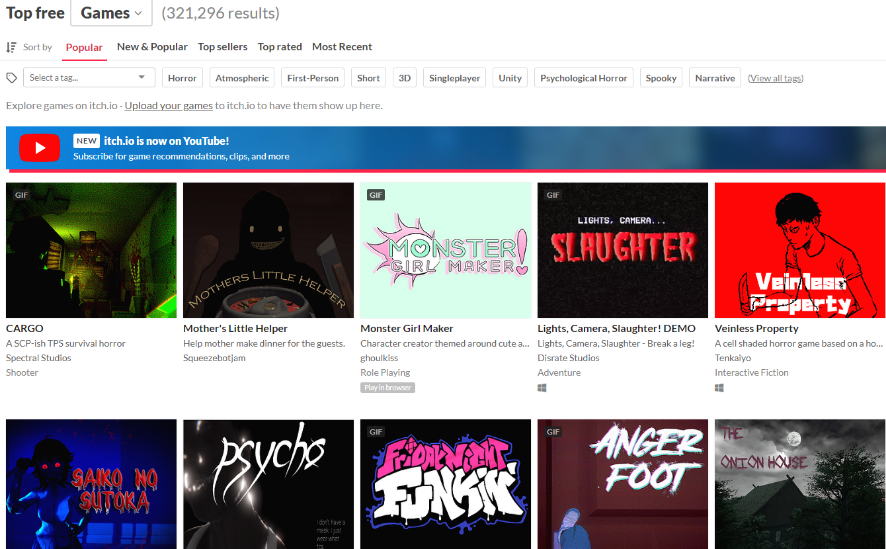Click the YouTube play logo in banner

click(x=40, y=148)
